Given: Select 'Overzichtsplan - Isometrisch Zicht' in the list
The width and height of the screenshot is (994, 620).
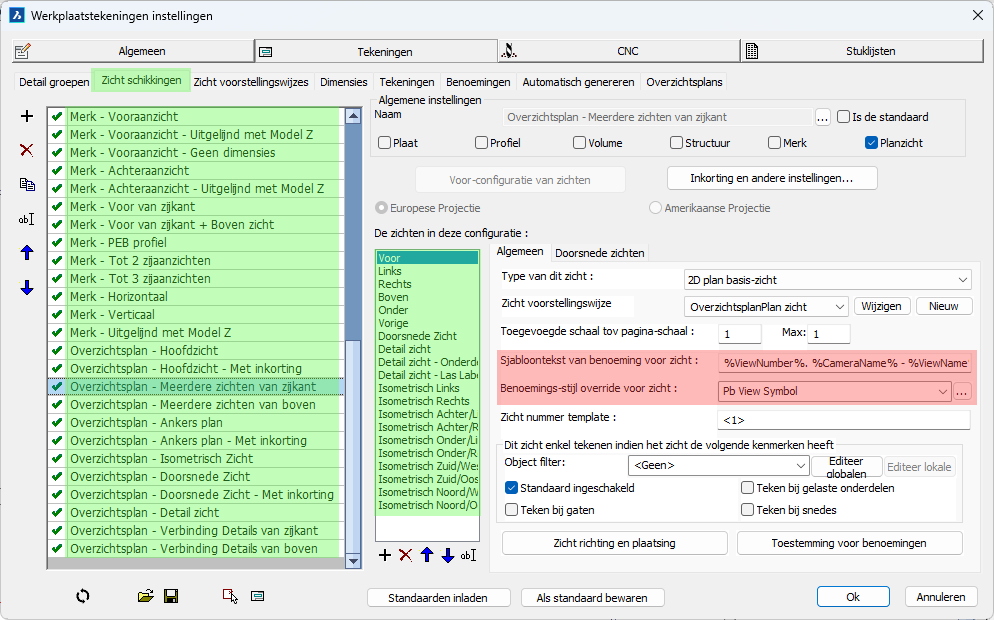Looking at the screenshot, I should [x=161, y=459].
